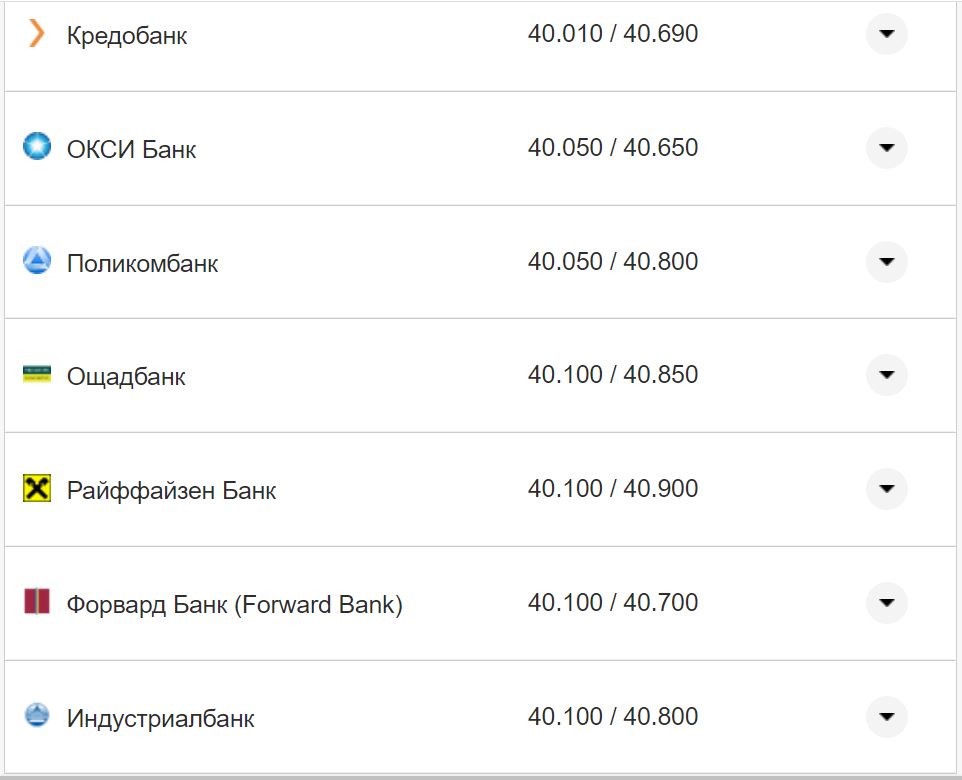This screenshot has width=962, height=780.
Task: Open the Ощадбанк dropdown arrow
Action: (886, 375)
